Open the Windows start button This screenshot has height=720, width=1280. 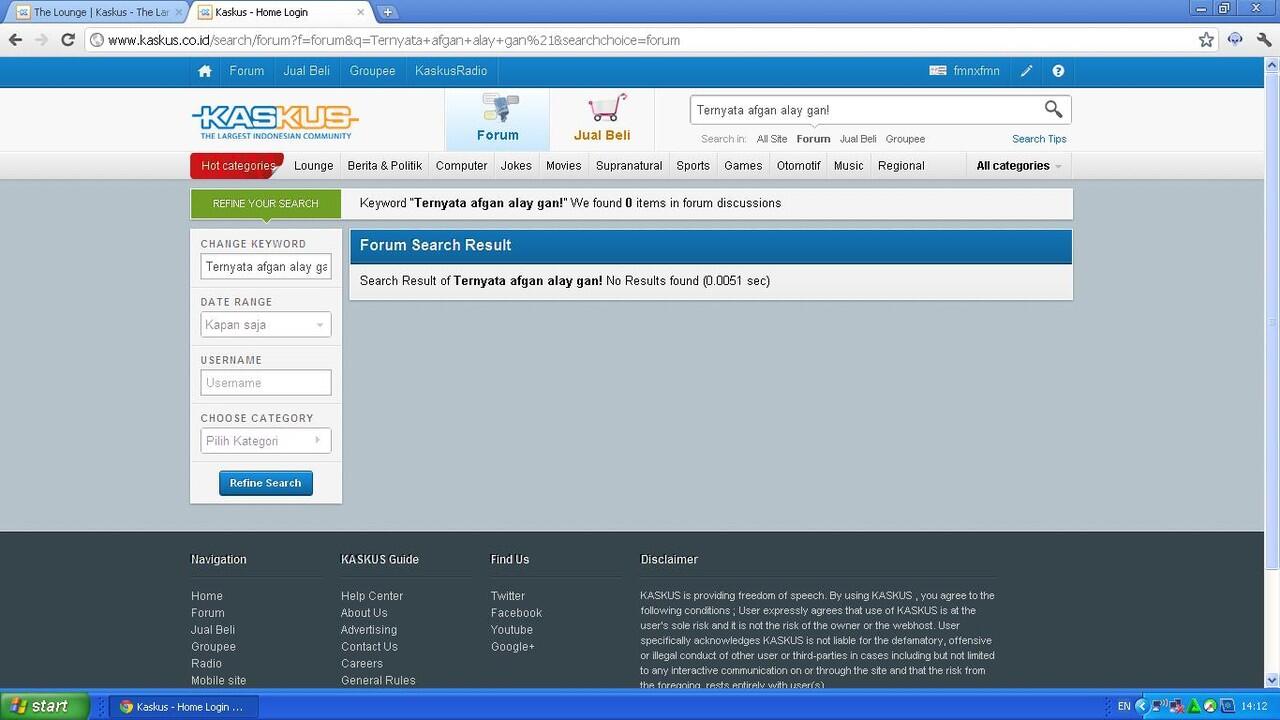pos(45,706)
